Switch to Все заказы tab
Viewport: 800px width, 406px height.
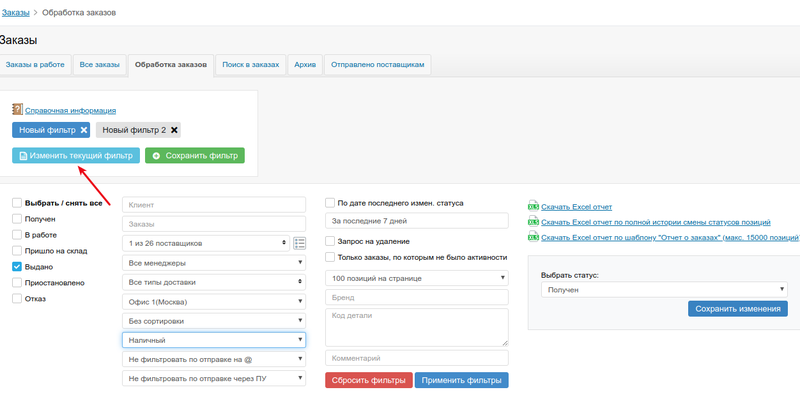(99, 65)
